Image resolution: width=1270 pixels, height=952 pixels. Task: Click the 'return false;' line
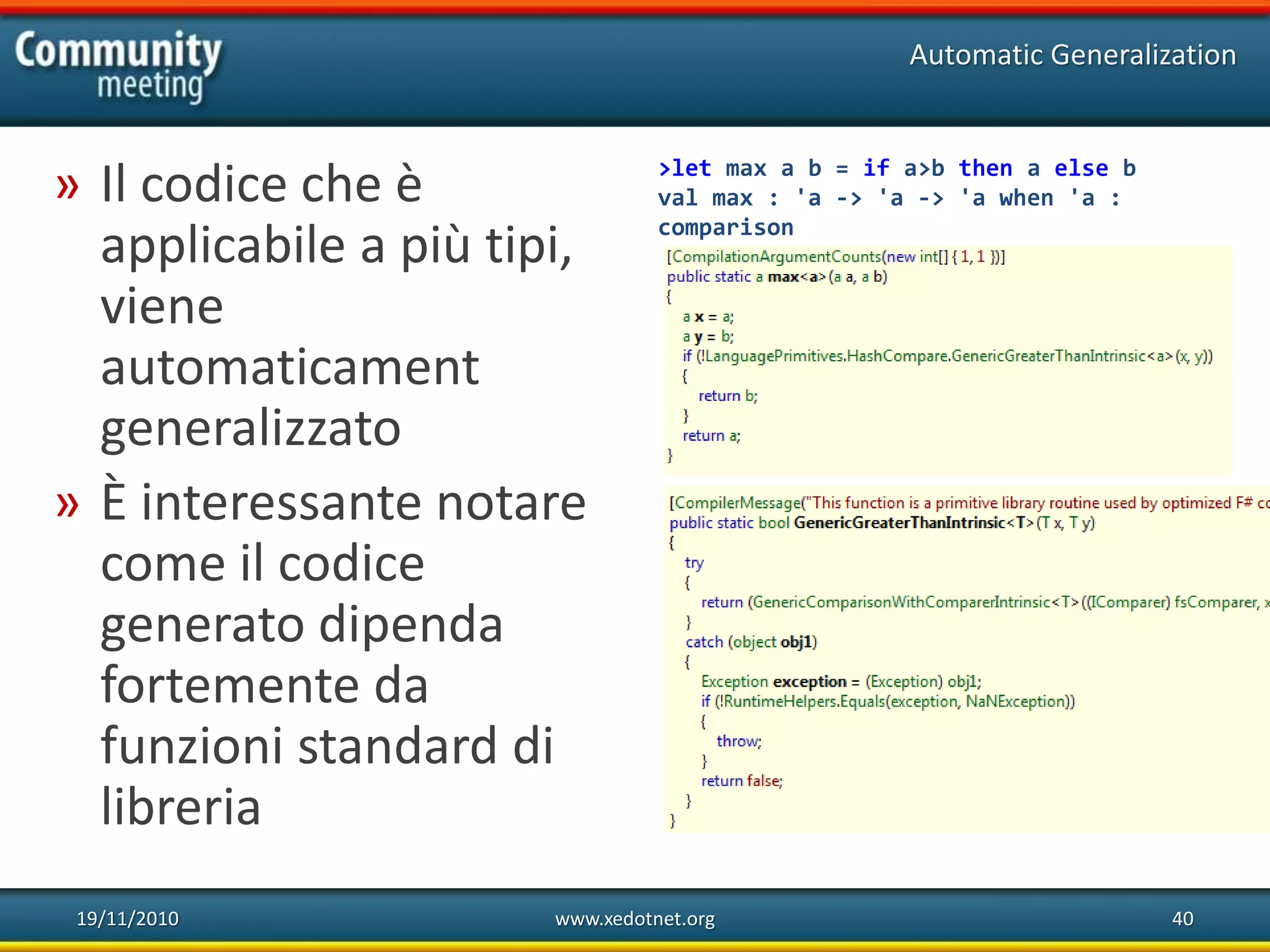tap(742, 780)
